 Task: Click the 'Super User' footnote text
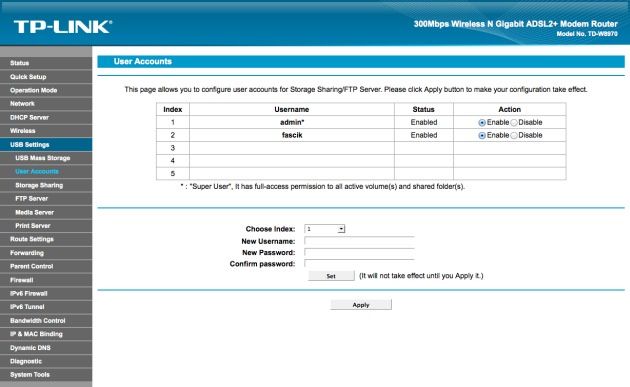click(x=322, y=186)
